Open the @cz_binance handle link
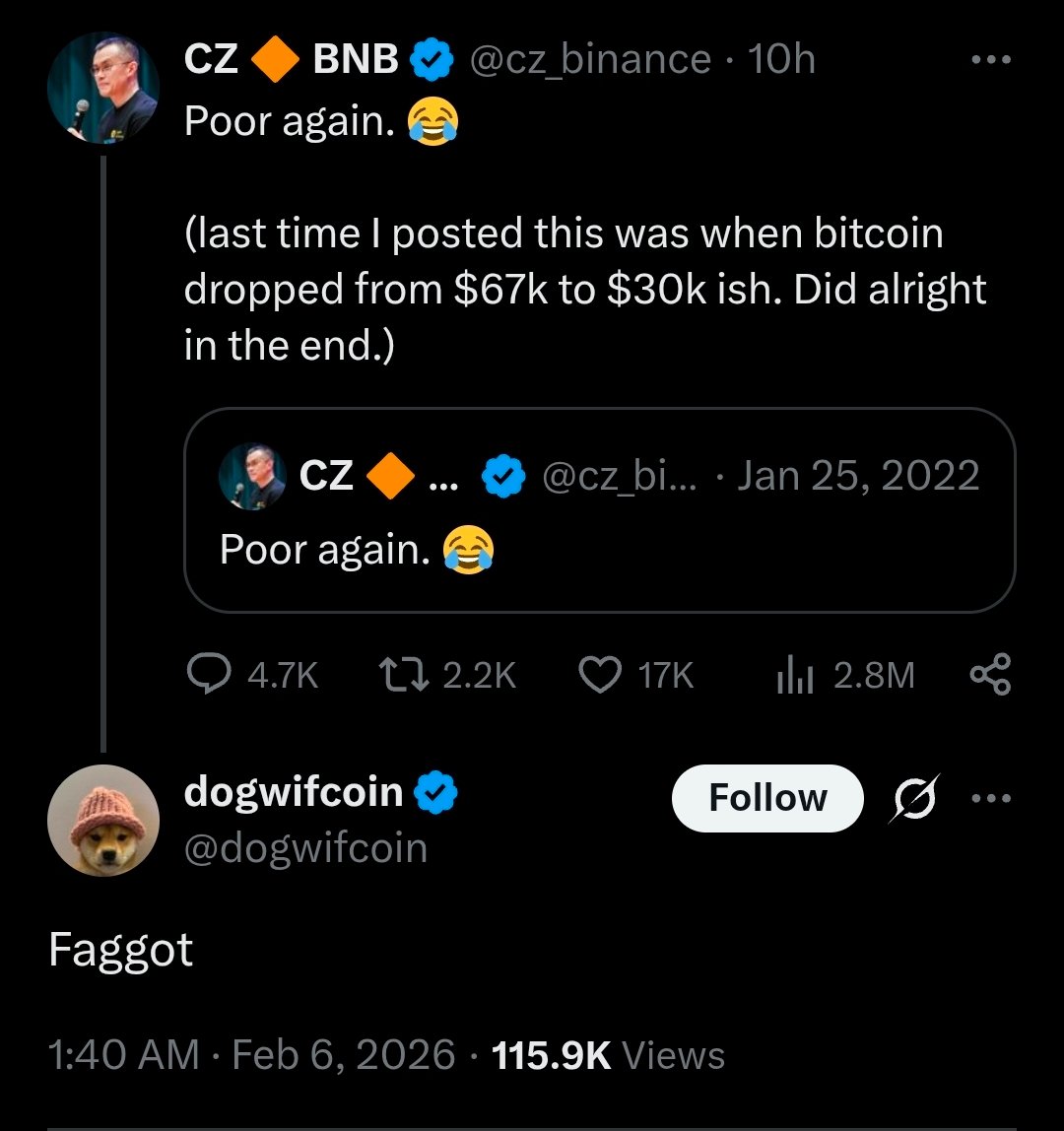 coord(589,61)
